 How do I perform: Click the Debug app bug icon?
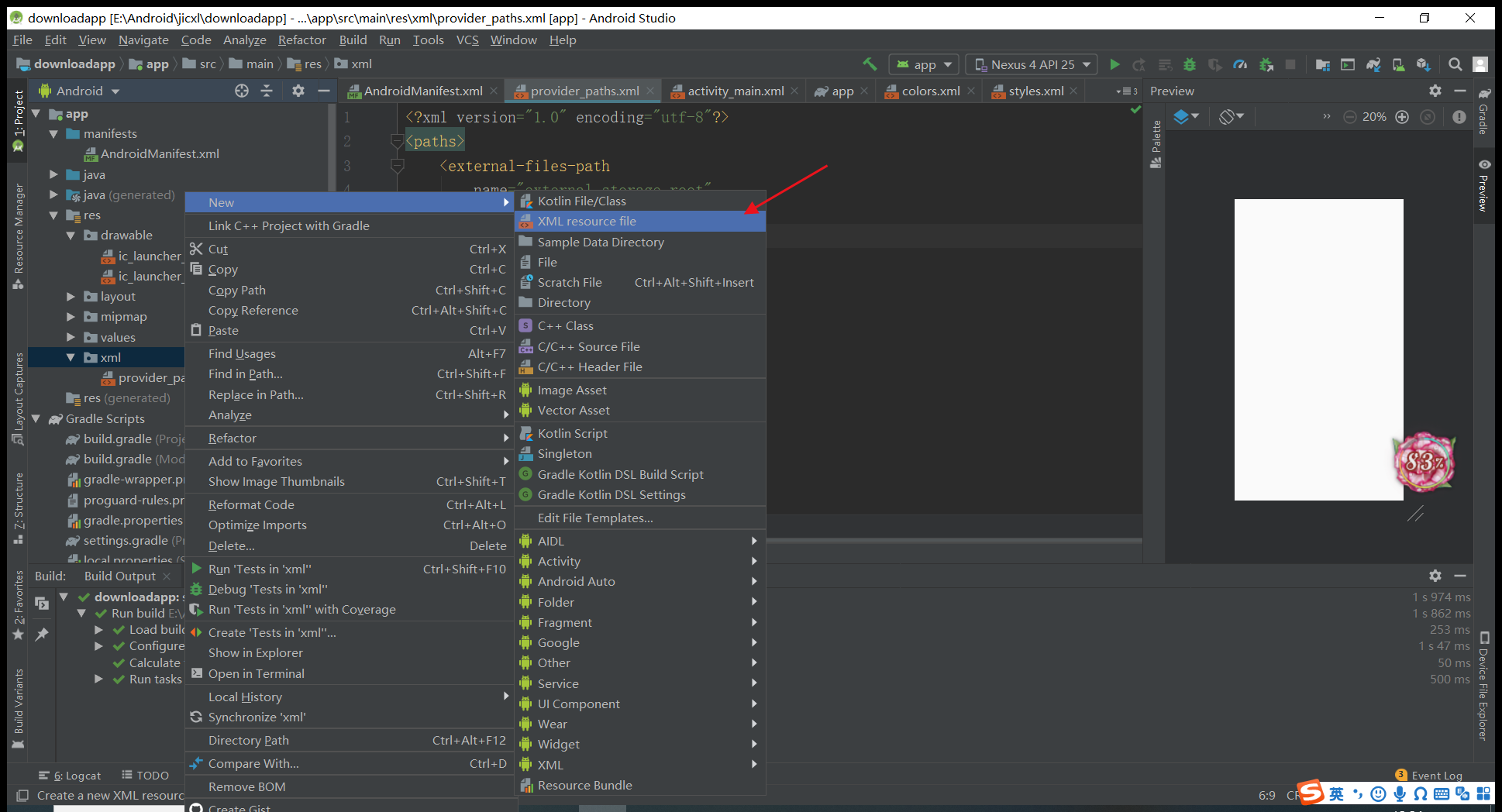[x=1190, y=64]
